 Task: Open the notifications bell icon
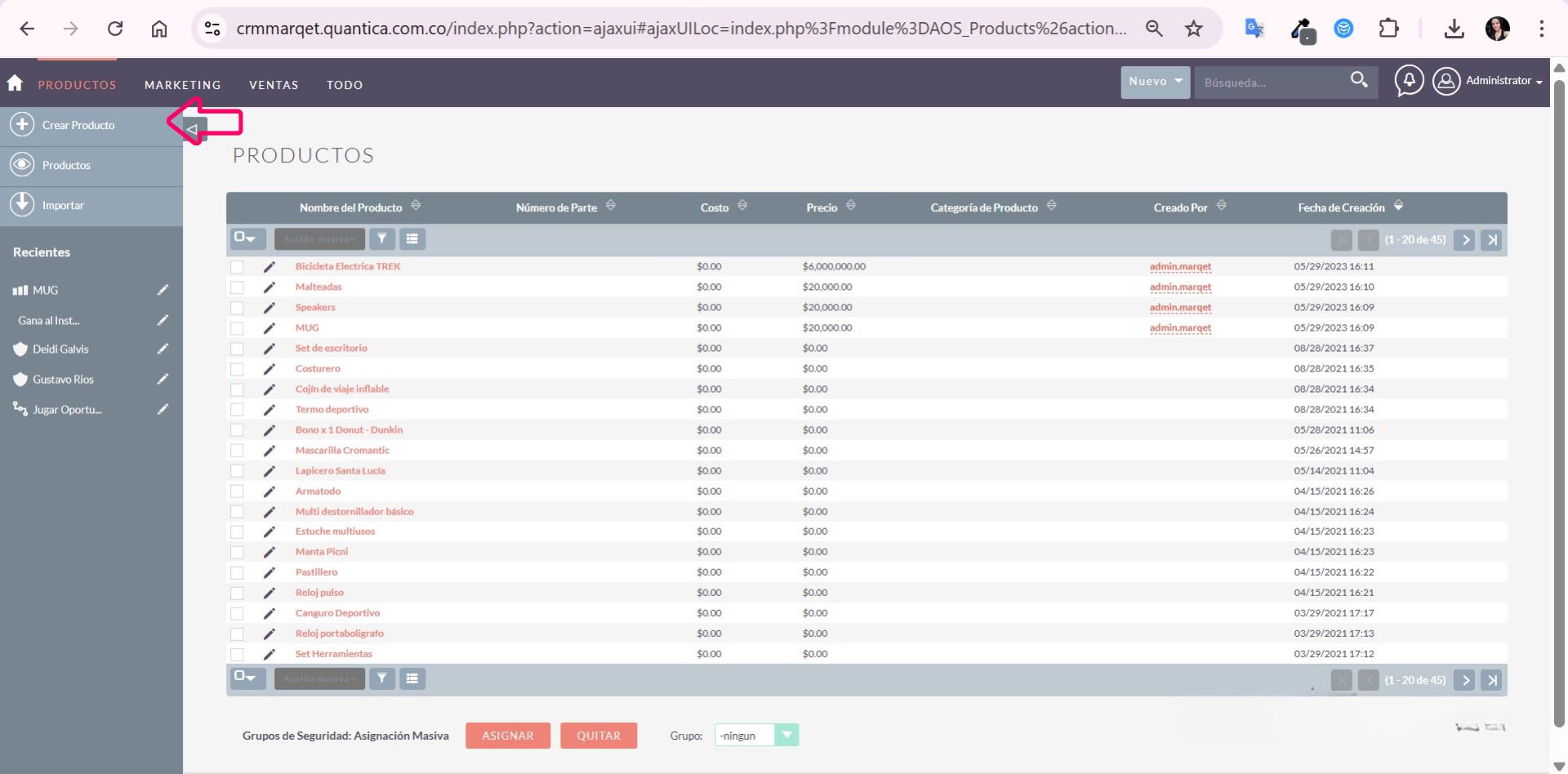1409,81
